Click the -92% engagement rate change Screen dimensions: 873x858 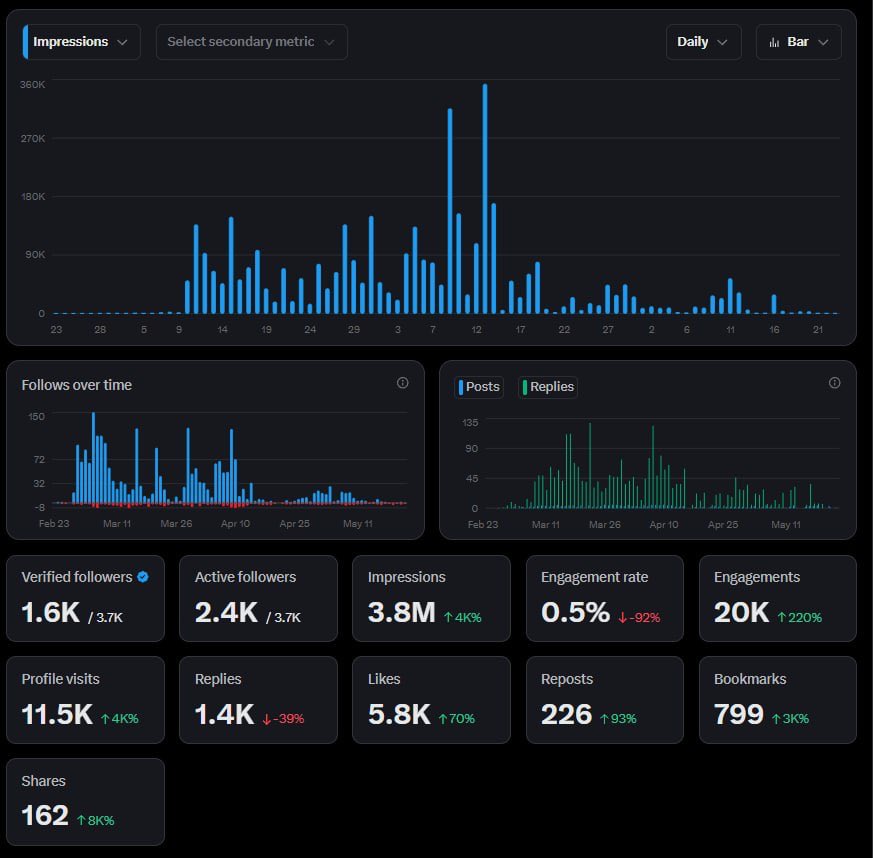click(639, 617)
